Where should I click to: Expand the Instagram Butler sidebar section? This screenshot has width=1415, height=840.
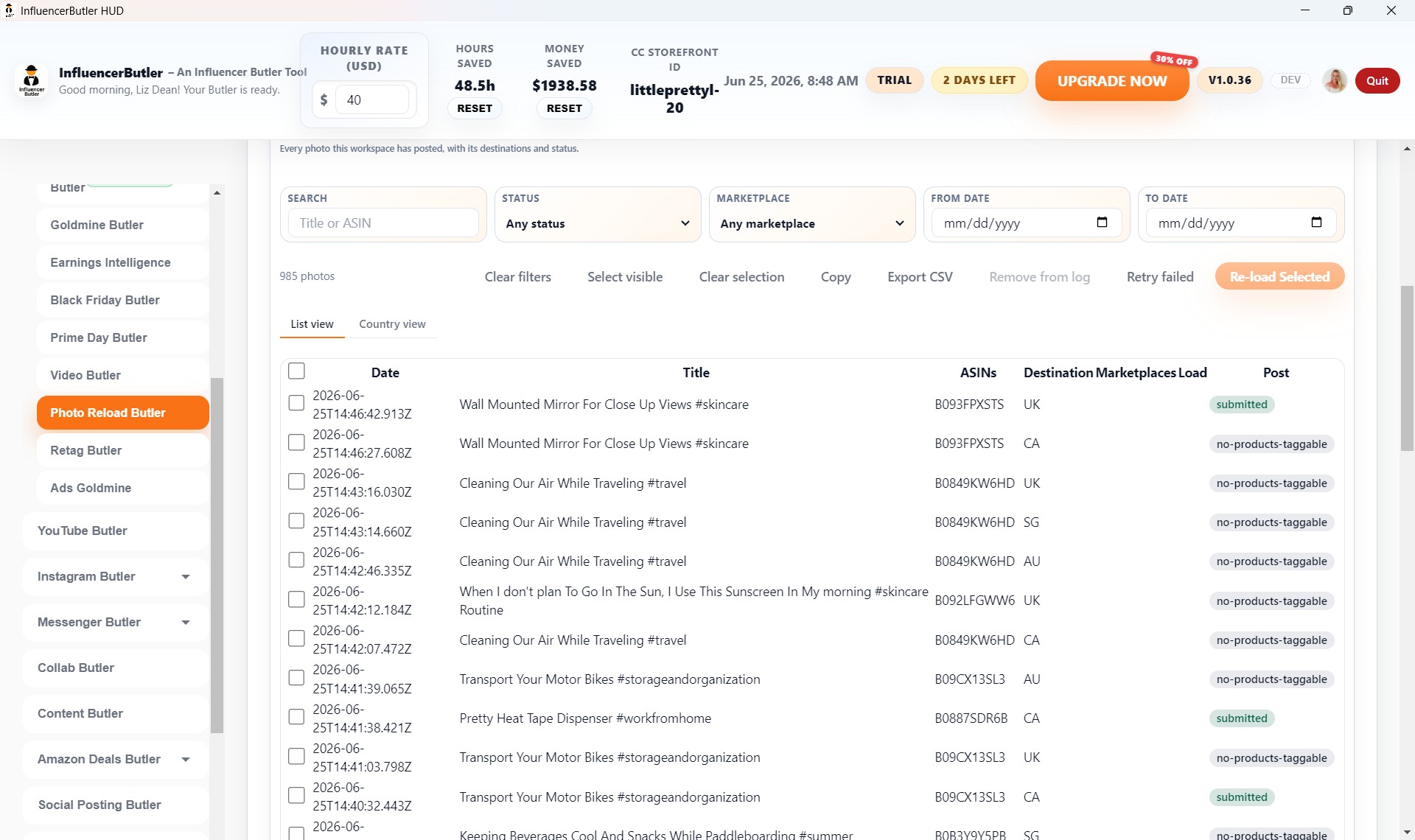click(116, 576)
